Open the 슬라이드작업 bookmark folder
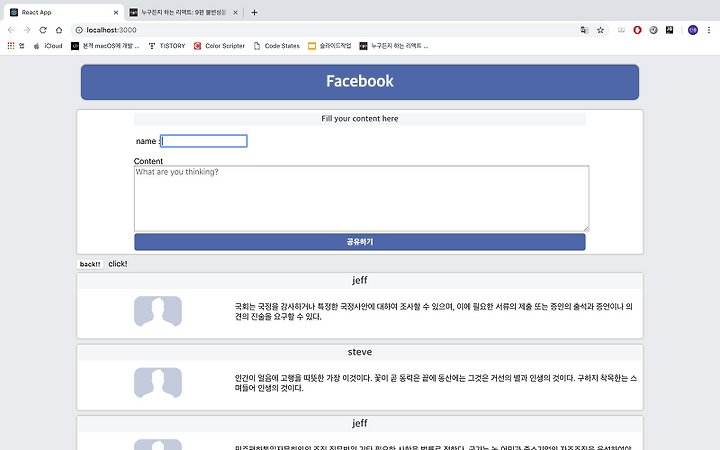720x450 pixels. 329,46
